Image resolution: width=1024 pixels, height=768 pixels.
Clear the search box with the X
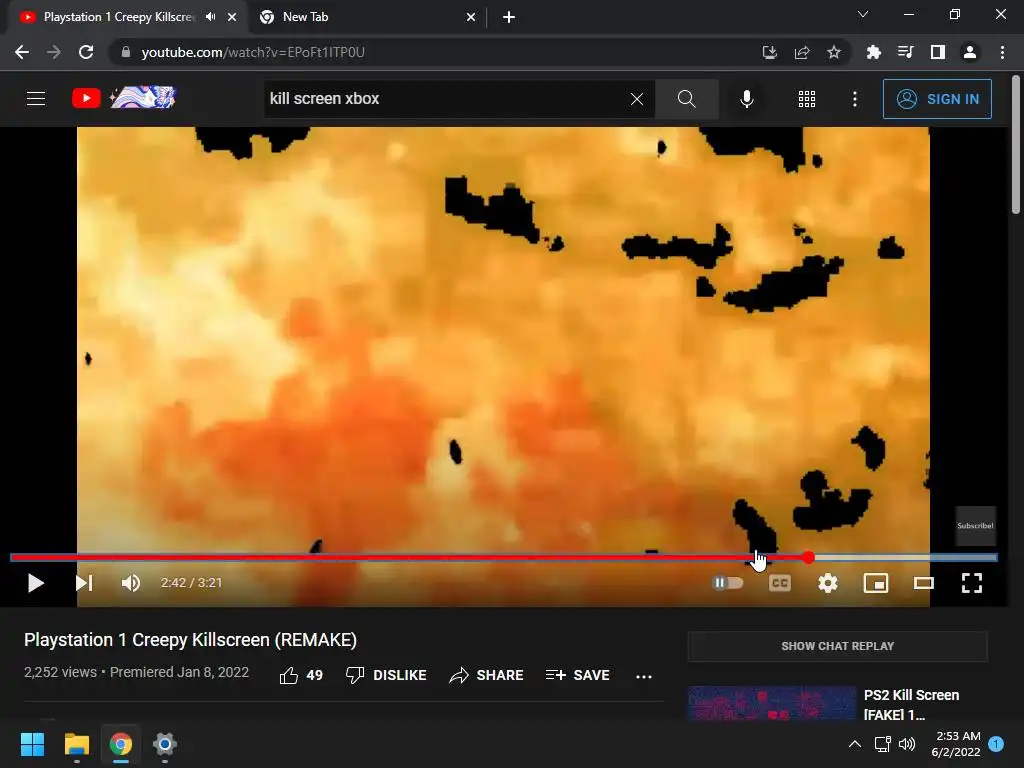click(x=637, y=99)
